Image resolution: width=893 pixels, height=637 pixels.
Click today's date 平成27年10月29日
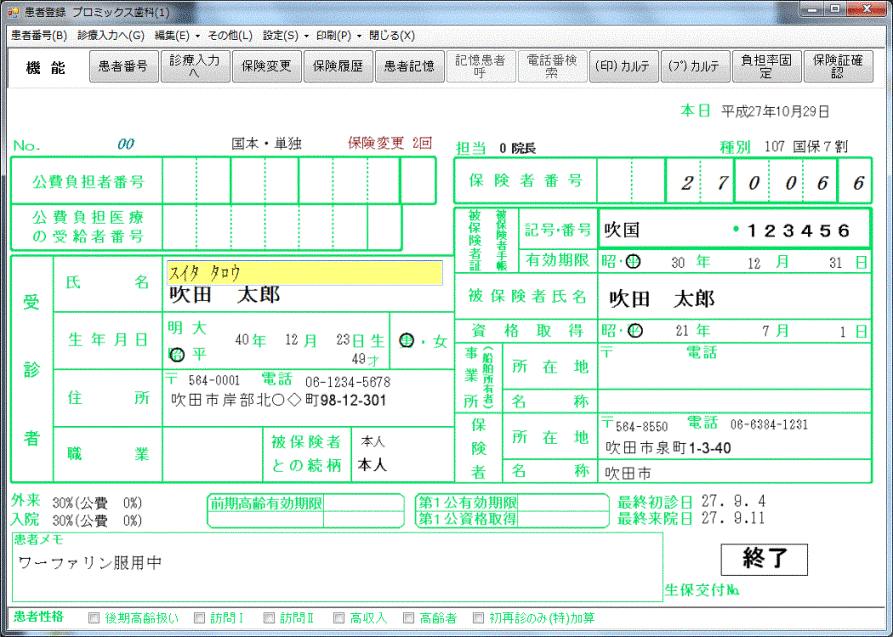[x=775, y=112]
